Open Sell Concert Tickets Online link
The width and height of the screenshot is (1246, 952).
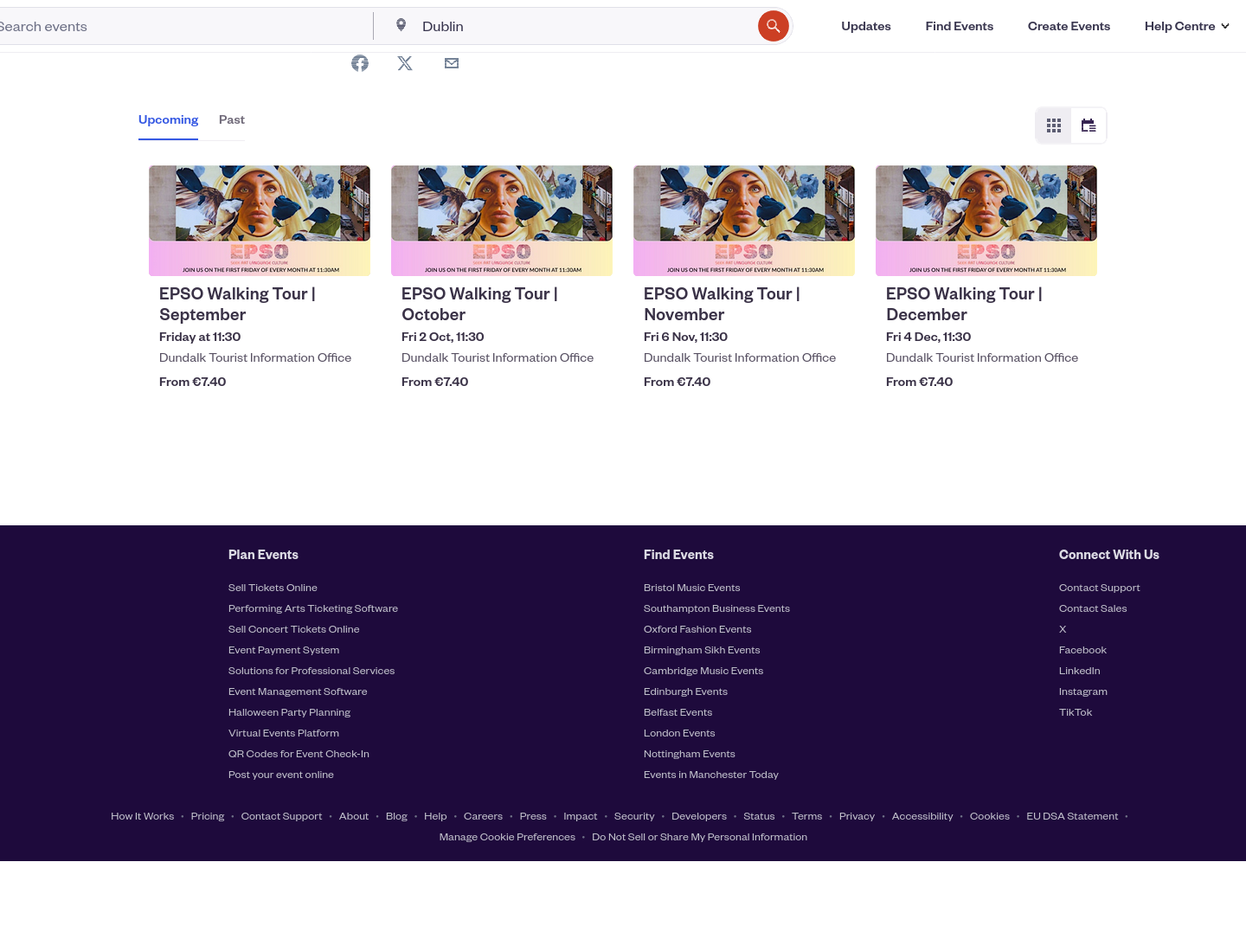293,629
